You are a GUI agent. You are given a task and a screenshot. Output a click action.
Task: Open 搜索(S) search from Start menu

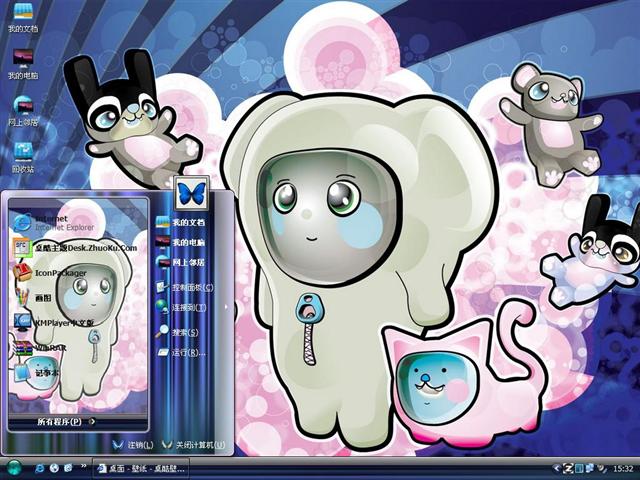click(178, 332)
